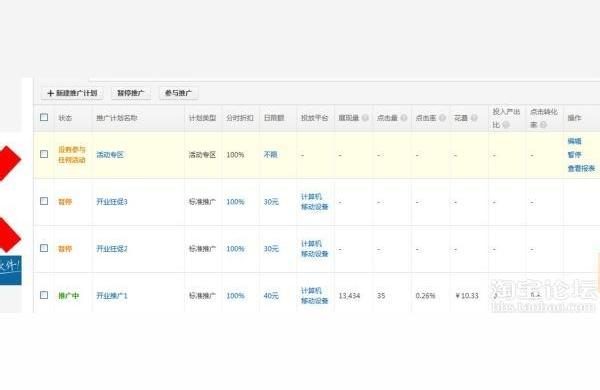Click 计算机 platform in 开业狂促2 row
The width and height of the screenshot is (600, 390).
click(x=311, y=244)
